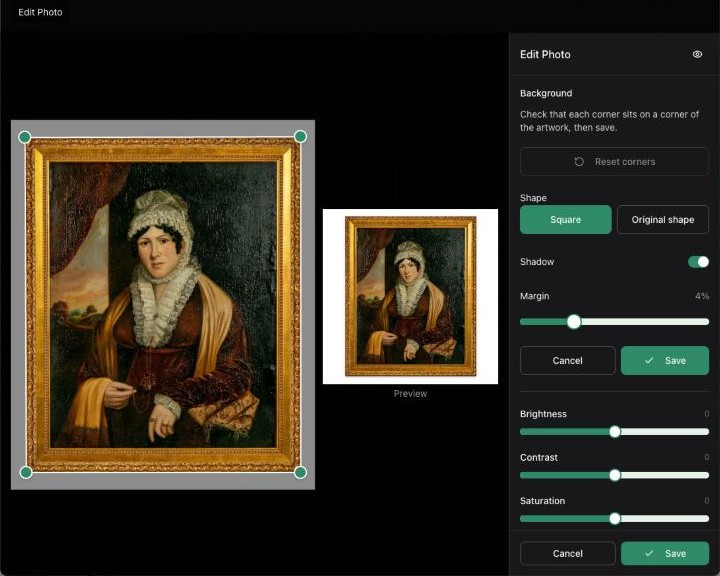
Task: Click the 'Preview' caption under the thumbnail
Action: click(410, 394)
